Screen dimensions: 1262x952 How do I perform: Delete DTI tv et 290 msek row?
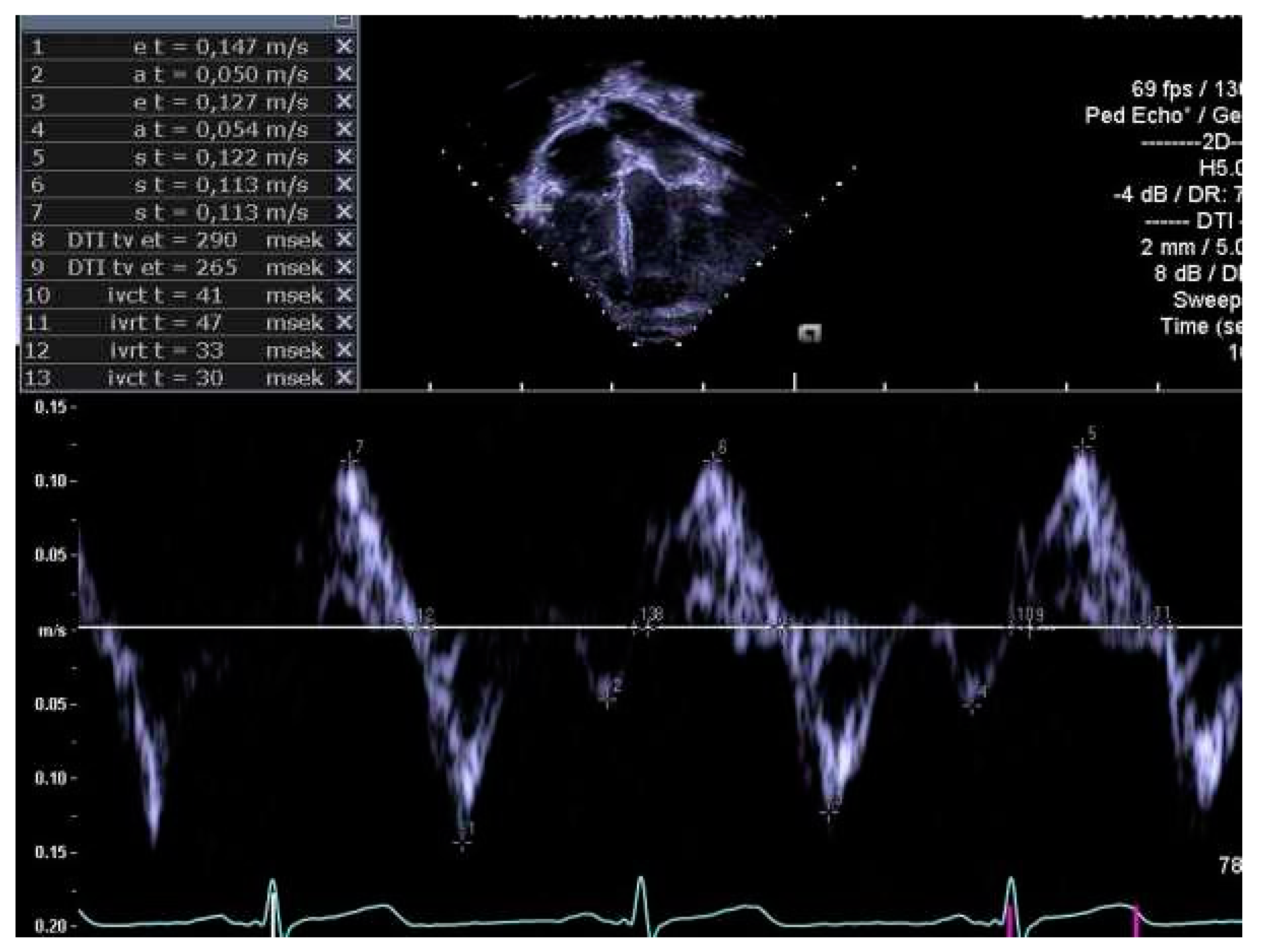click(344, 239)
